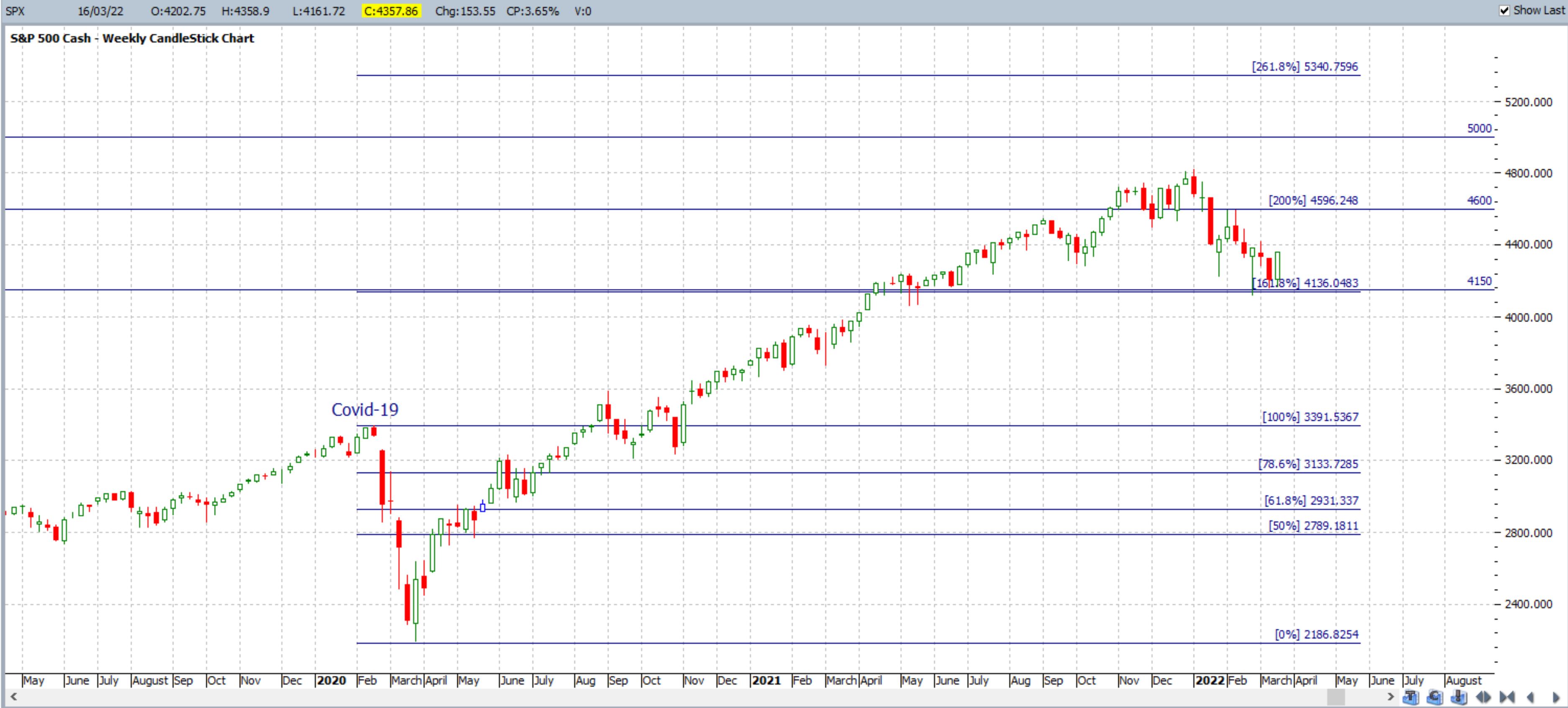Toggle the Show Last checkbox
The height and width of the screenshot is (708, 1568).
[x=1505, y=11]
